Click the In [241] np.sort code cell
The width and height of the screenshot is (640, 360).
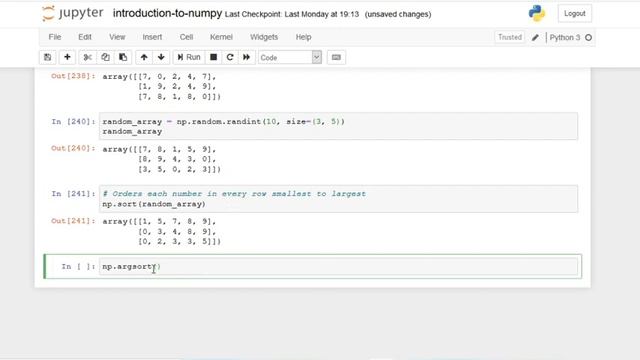[338, 199]
